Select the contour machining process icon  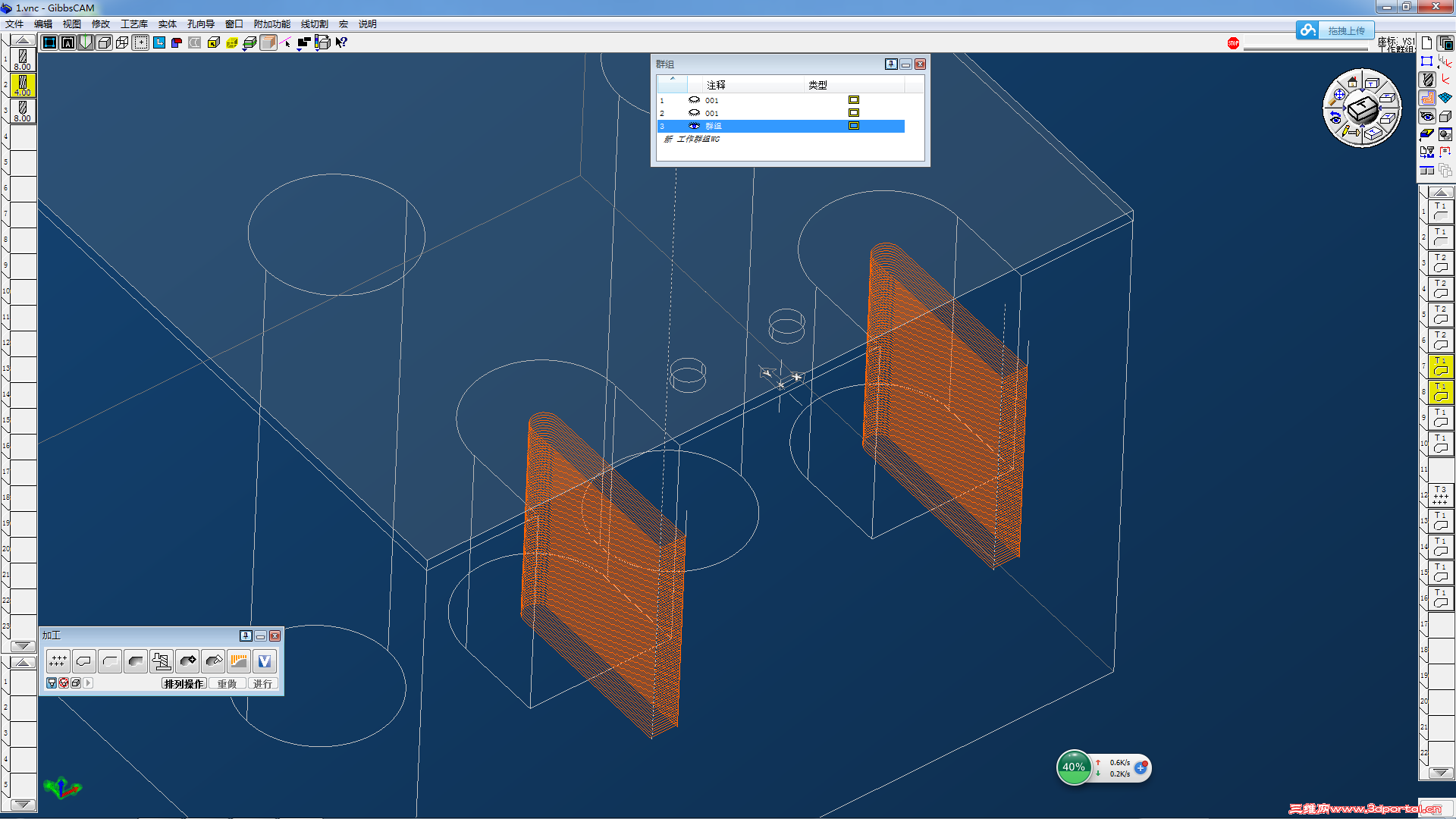(84, 661)
